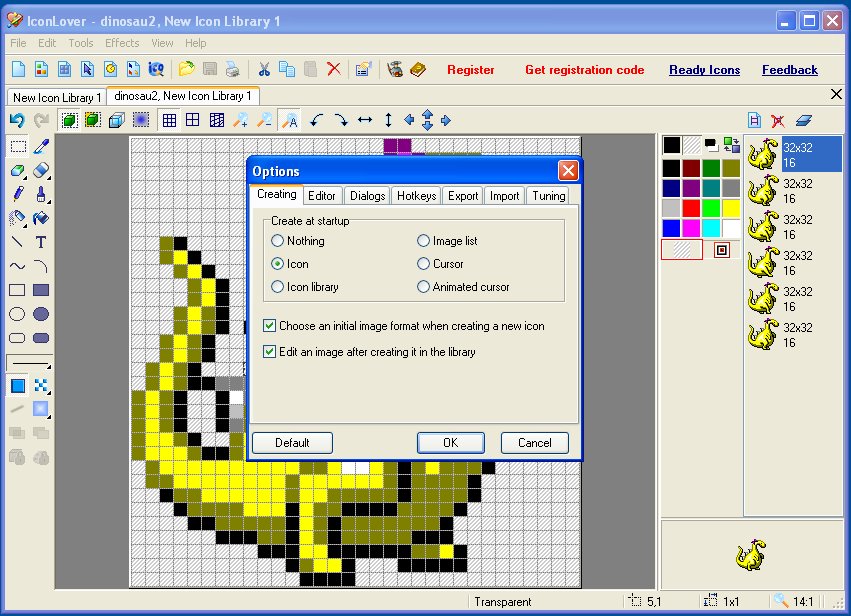Rotate image right with curved arrow
The image size is (851, 616).
click(341, 120)
